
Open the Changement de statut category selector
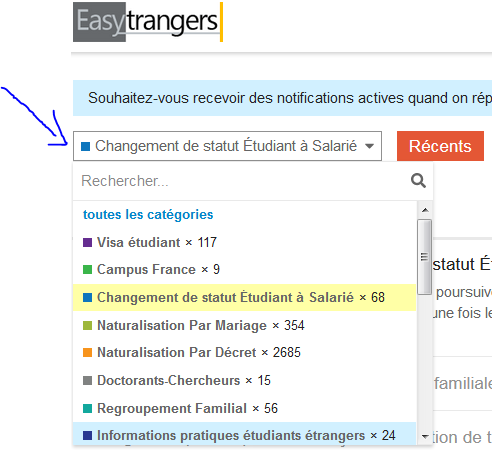[x=227, y=146]
